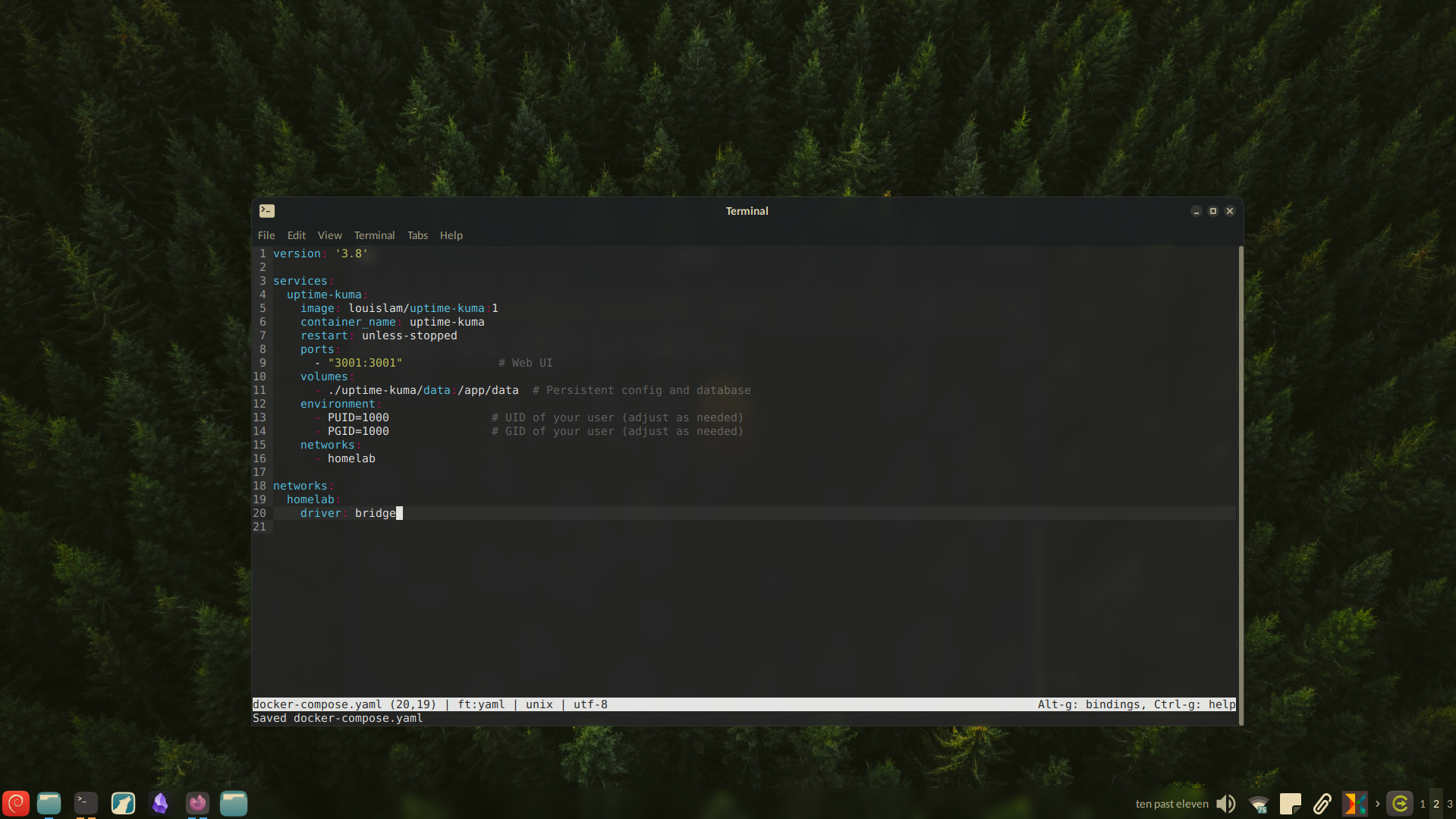Open the Firefox browser dock icon
Screen dimensions: 1456x819
(x=197, y=803)
